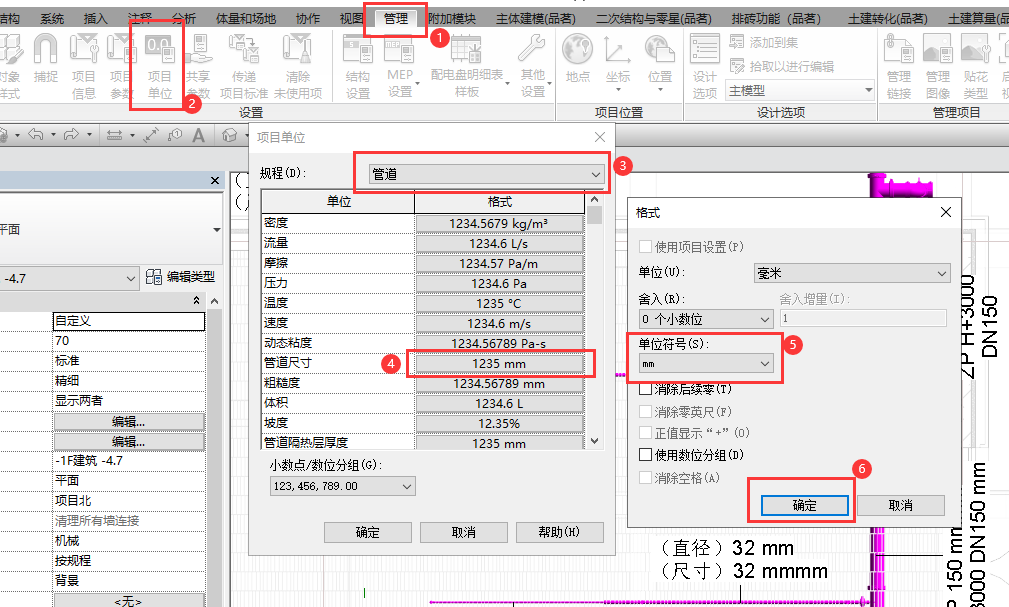
Task: Open 小数点/数位分组 dropdown 123,456,789.00
Action: coord(342,486)
